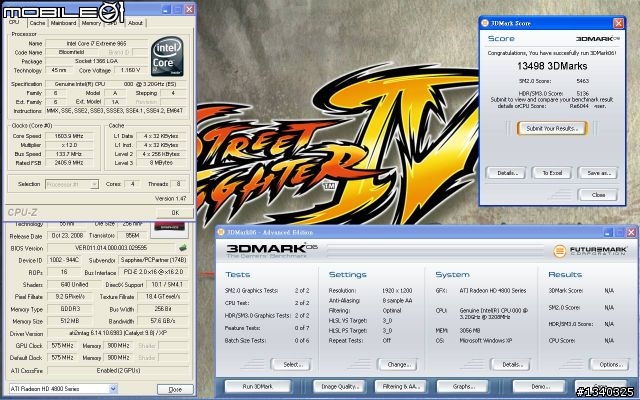Click the GPU Clock value 575 MHz
Screen dimensions: 640x400
pos(62,345)
